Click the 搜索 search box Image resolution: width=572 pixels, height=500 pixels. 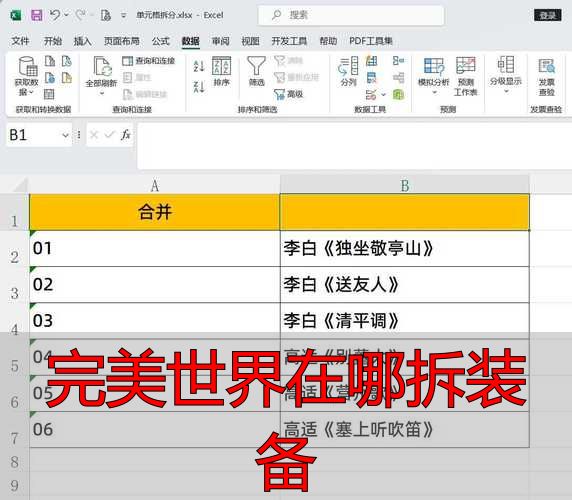pyautogui.click(x=351, y=15)
